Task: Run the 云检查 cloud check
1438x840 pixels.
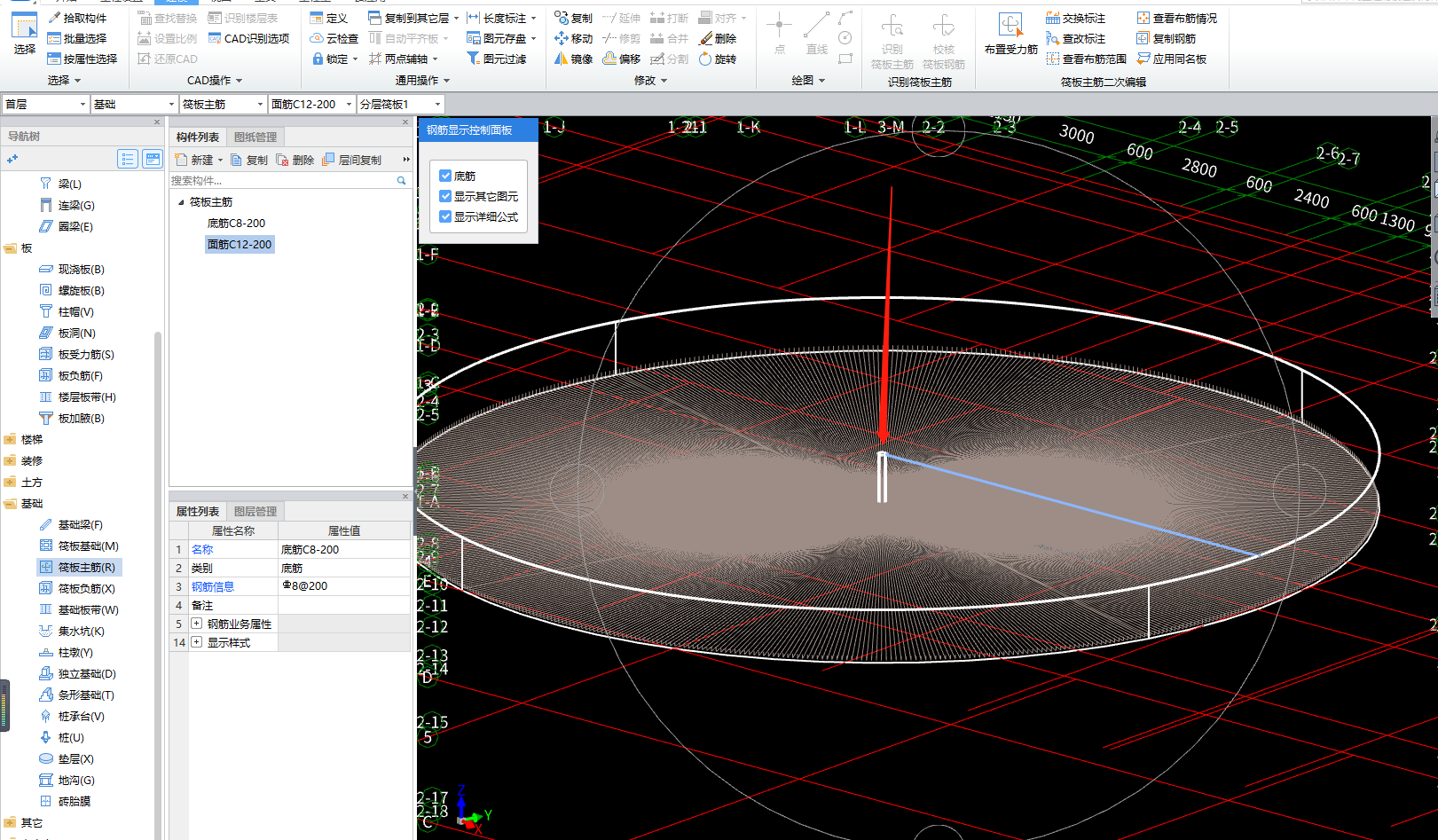Action: point(334,38)
